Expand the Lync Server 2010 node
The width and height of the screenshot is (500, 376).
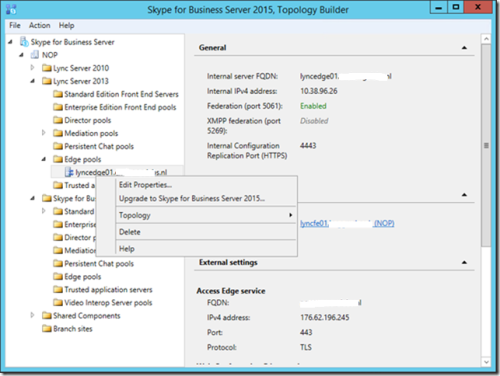32,68
